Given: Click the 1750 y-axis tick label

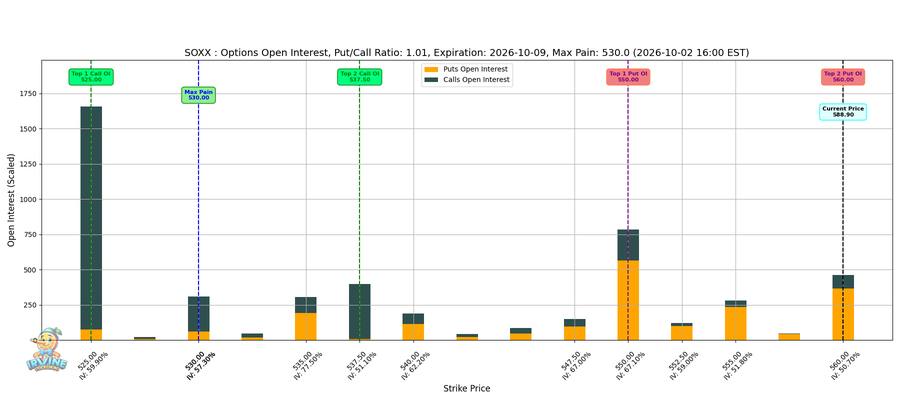Looking at the screenshot, I should (x=27, y=94).
